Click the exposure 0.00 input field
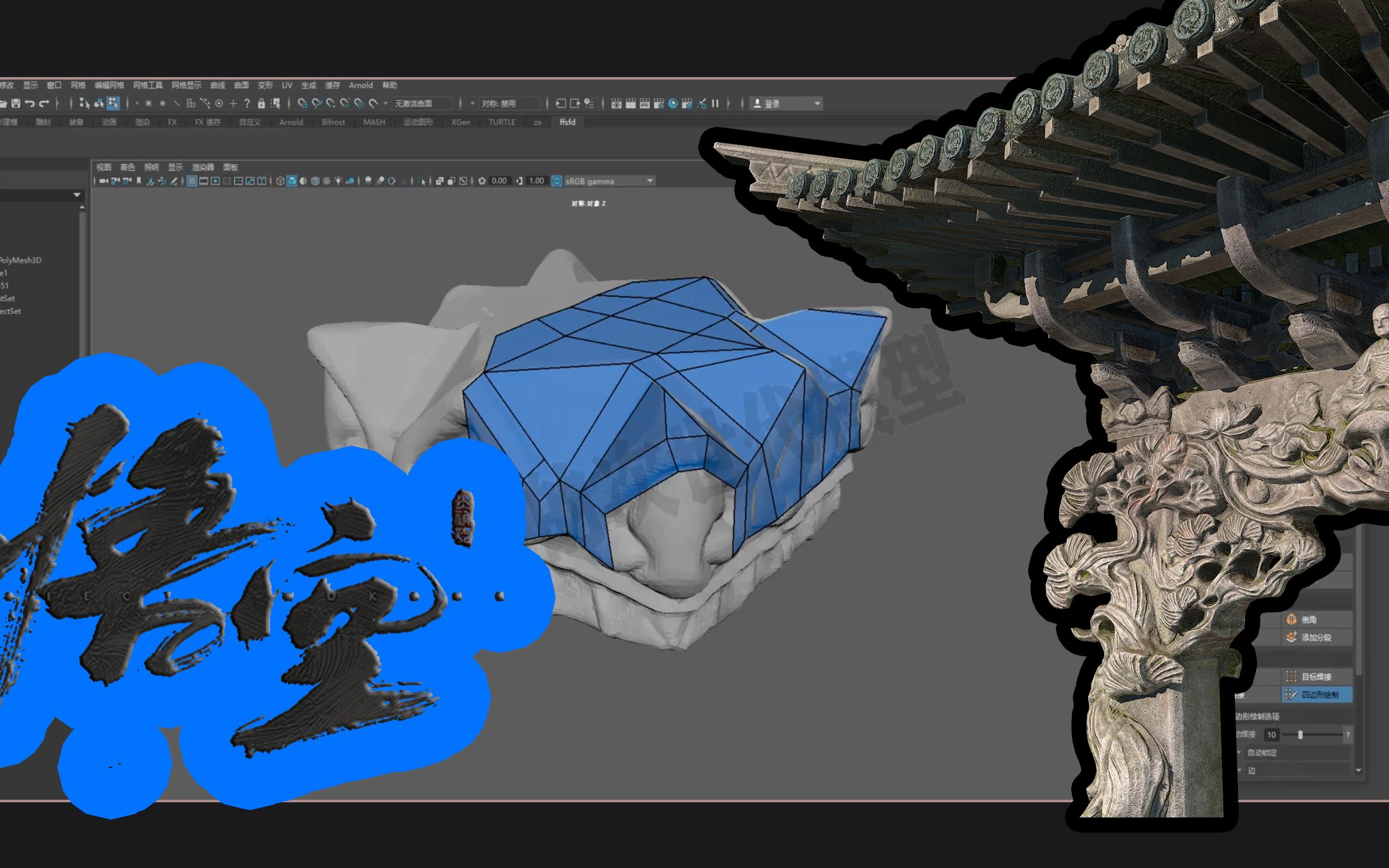Image resolution: width=1389 pixels, height=868 pixels. 499,181
